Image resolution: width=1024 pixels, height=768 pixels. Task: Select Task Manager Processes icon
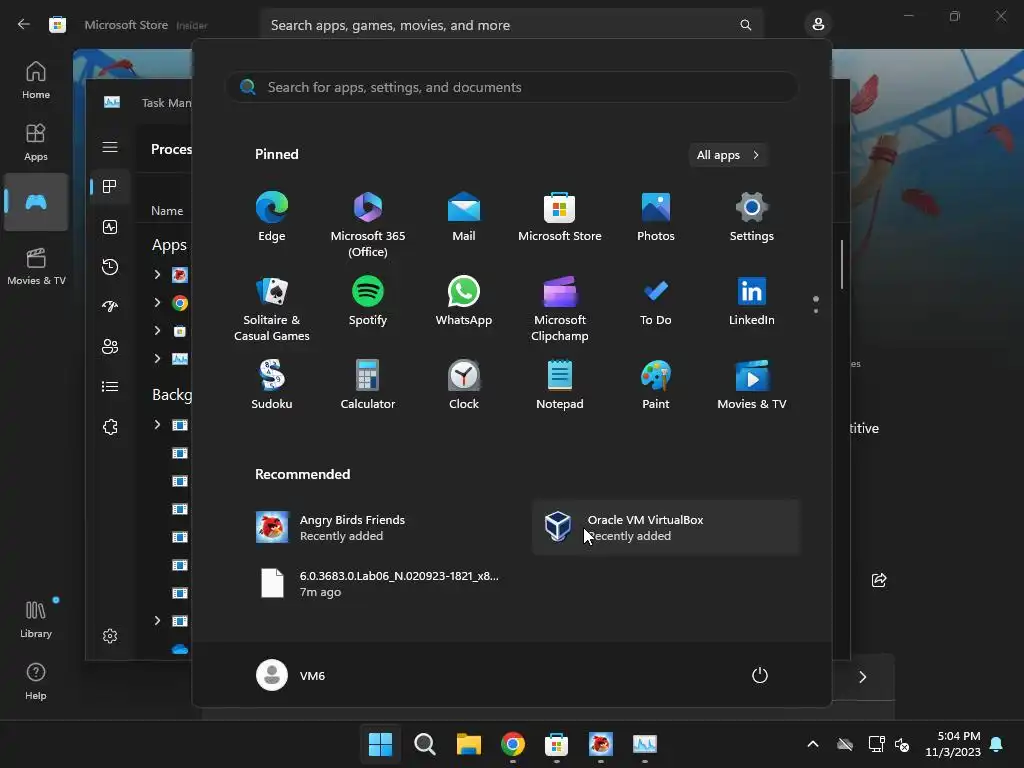click(x=110, y=187)
